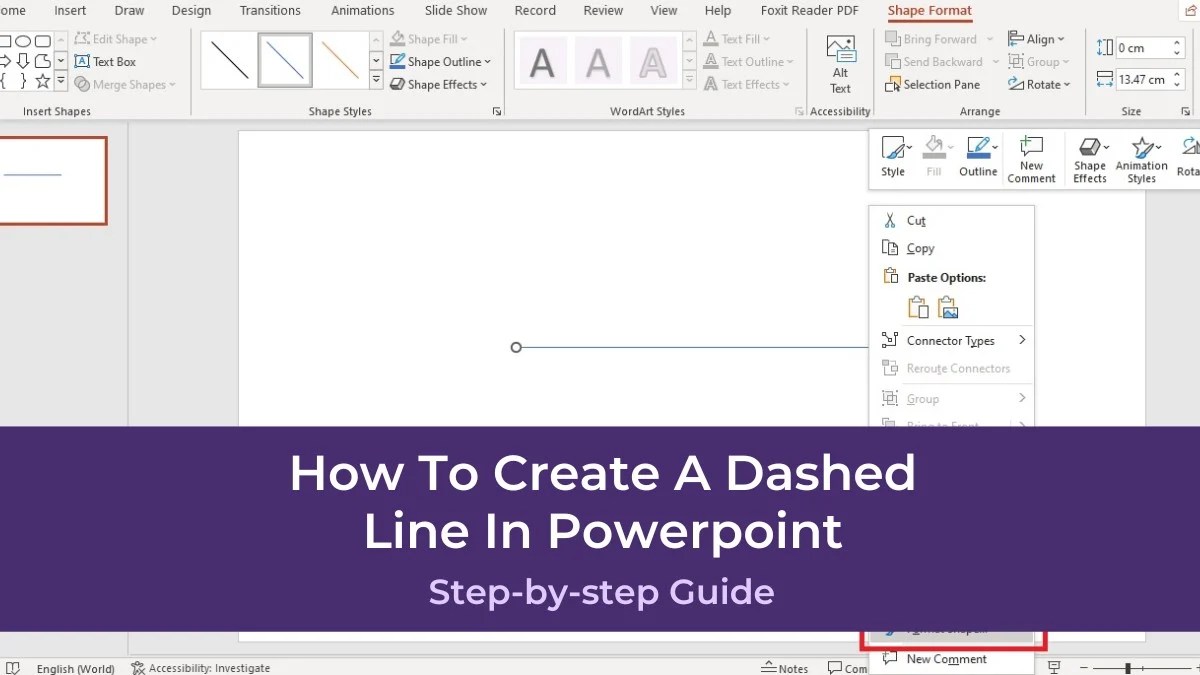Click the Alt Text icon in the ribbon

(x=840, y=60)
